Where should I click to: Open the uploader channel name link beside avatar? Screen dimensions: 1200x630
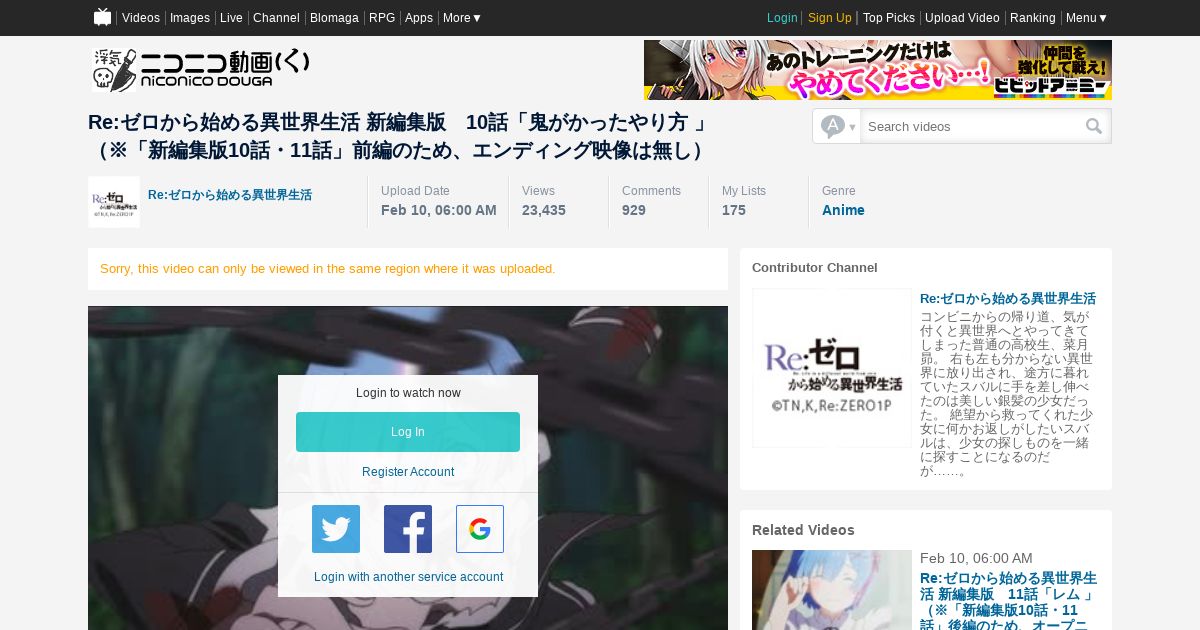[x=230, y=195]
